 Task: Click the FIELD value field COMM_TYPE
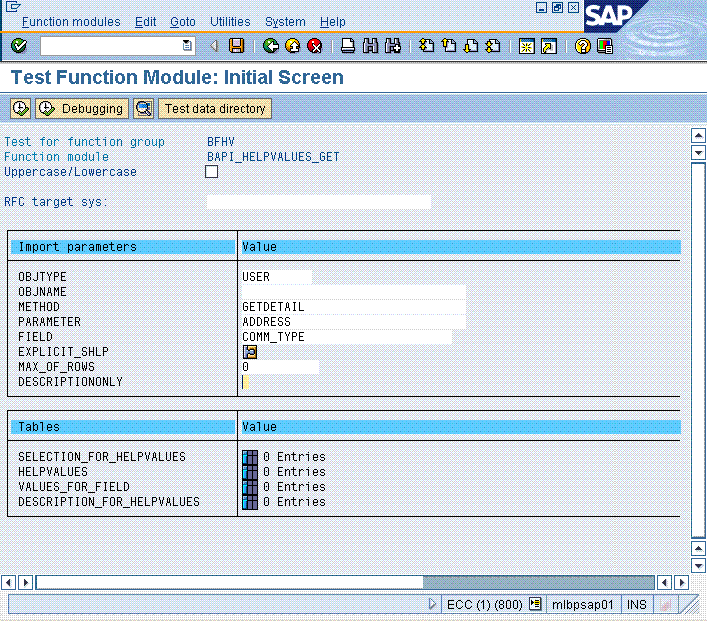(x=346, y=337)
